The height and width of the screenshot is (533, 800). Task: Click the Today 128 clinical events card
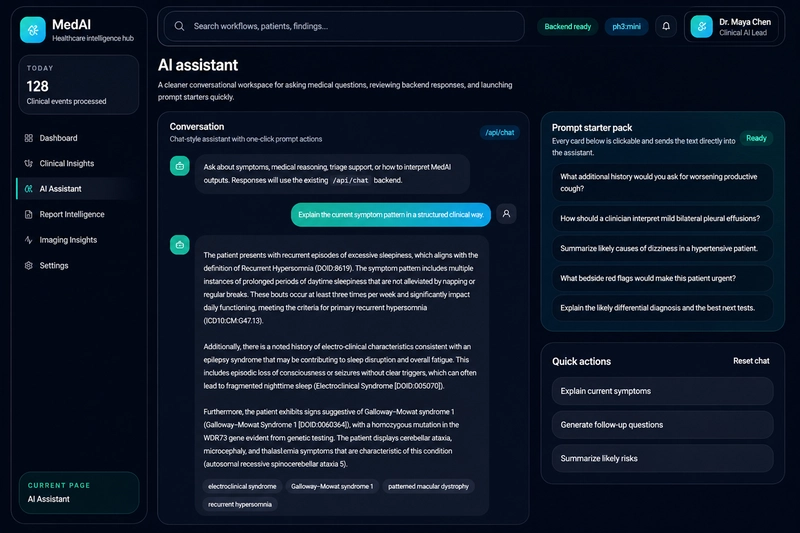tap(79, 85)
